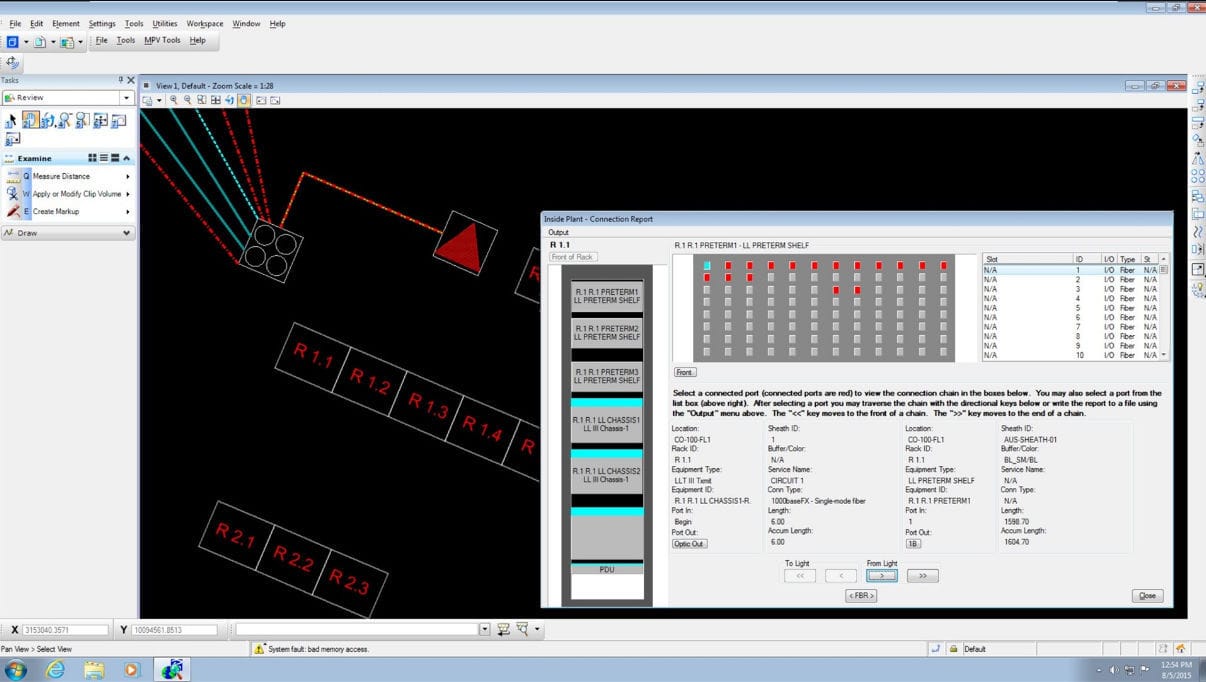The width and height of the screenshot is (1206, 682).
Task: Activate the Zoom Out tool
Action: click(x=187, y=100)
